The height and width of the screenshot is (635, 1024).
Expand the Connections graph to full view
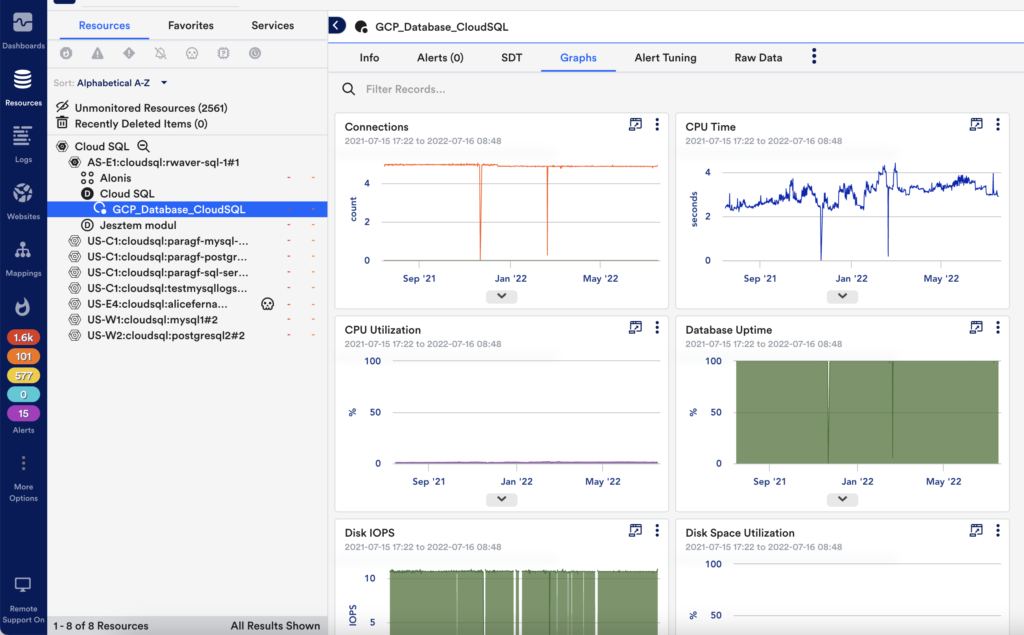click(x=635, y=124)
